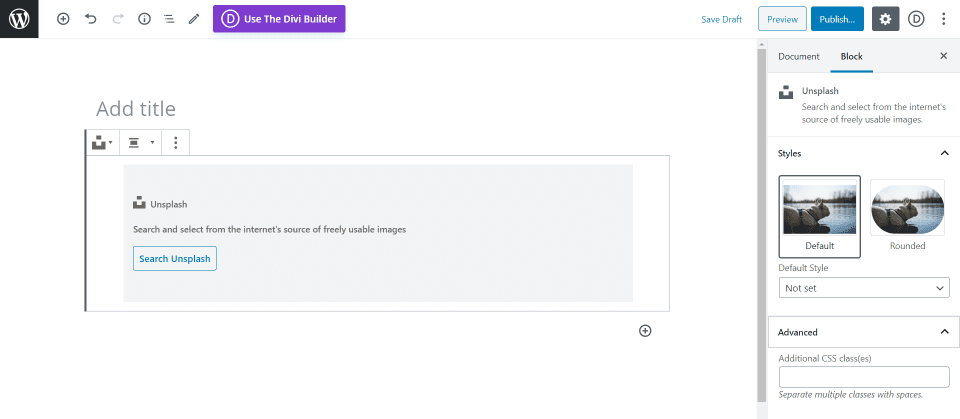Open the content structure info icon

click(x=144, y=19)
